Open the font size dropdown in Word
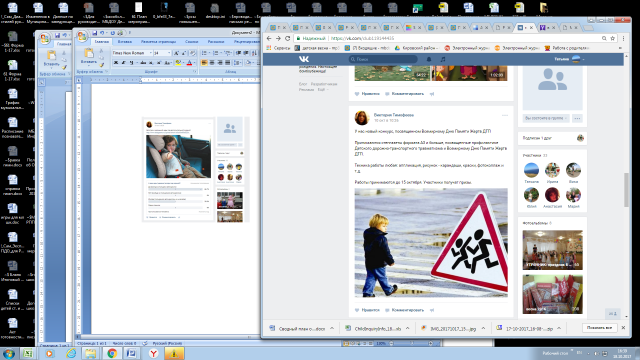Image resolution: width=640 pixels, height=360 pixels. pyautogui.click(x=169, y=53)
